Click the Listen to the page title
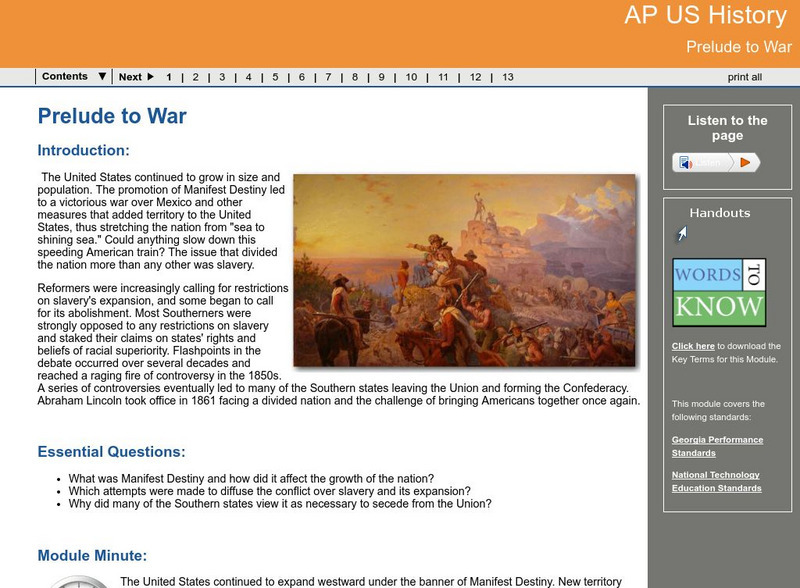Image resolution: width=800 pixels, height=588 pixels. click(727, 128)
